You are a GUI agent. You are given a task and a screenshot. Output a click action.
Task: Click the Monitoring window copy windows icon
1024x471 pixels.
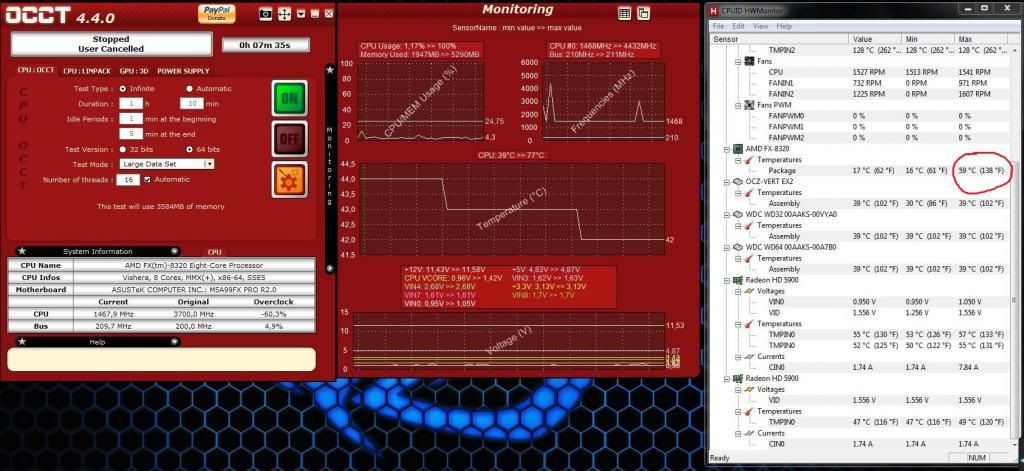point(643,13)
